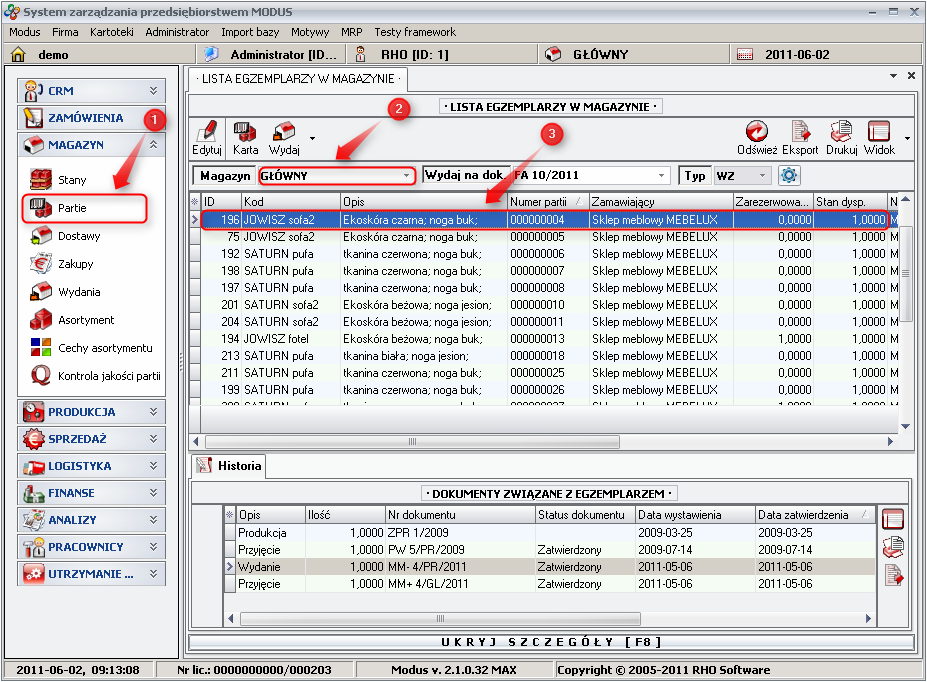Open Kontrola jakości partii item
Image resolution: width=927 pixels, height=682 pixels.
coord(108,376)
